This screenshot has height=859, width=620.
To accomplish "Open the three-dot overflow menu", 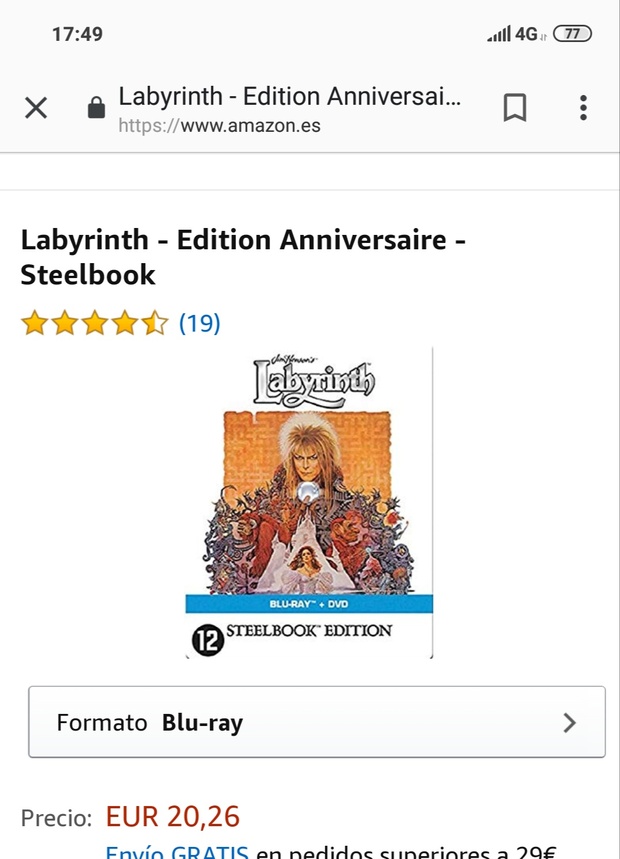I will pos(583,108).
